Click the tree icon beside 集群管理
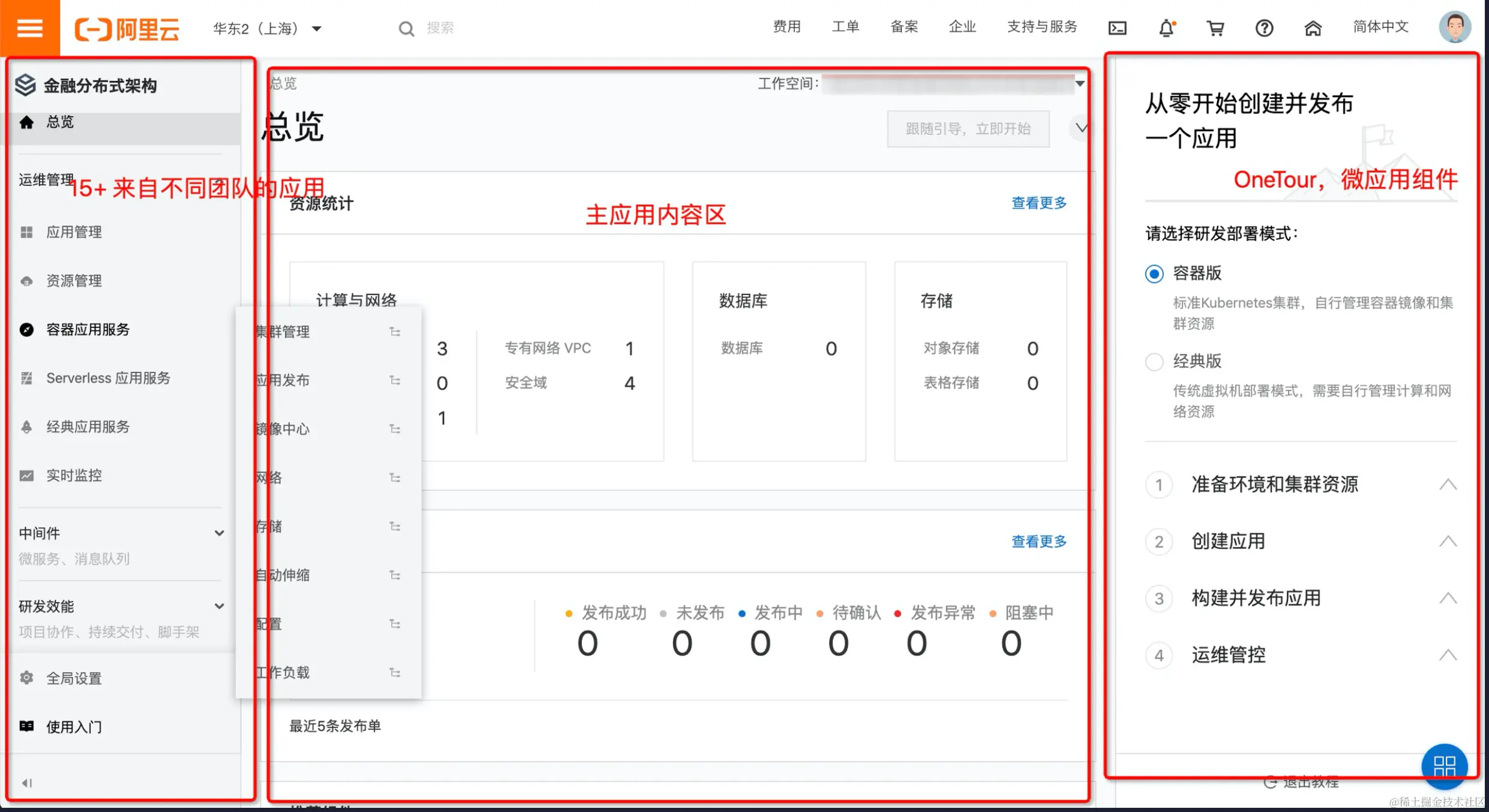This screenshot has width=1489, height=812. coord(394,332)
